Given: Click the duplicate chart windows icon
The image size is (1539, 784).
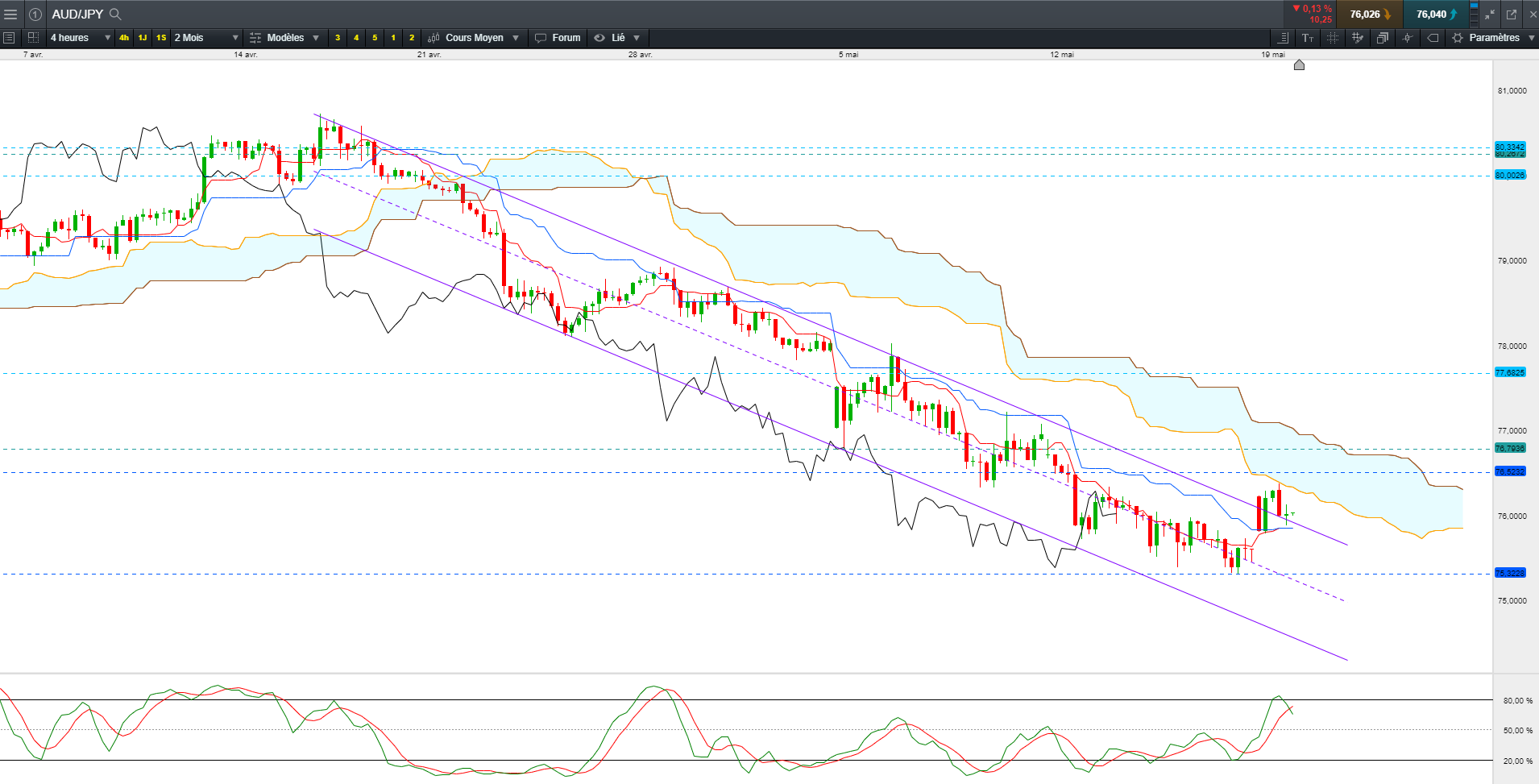Looking at the screenshot, I should (x=1383, y=38).
